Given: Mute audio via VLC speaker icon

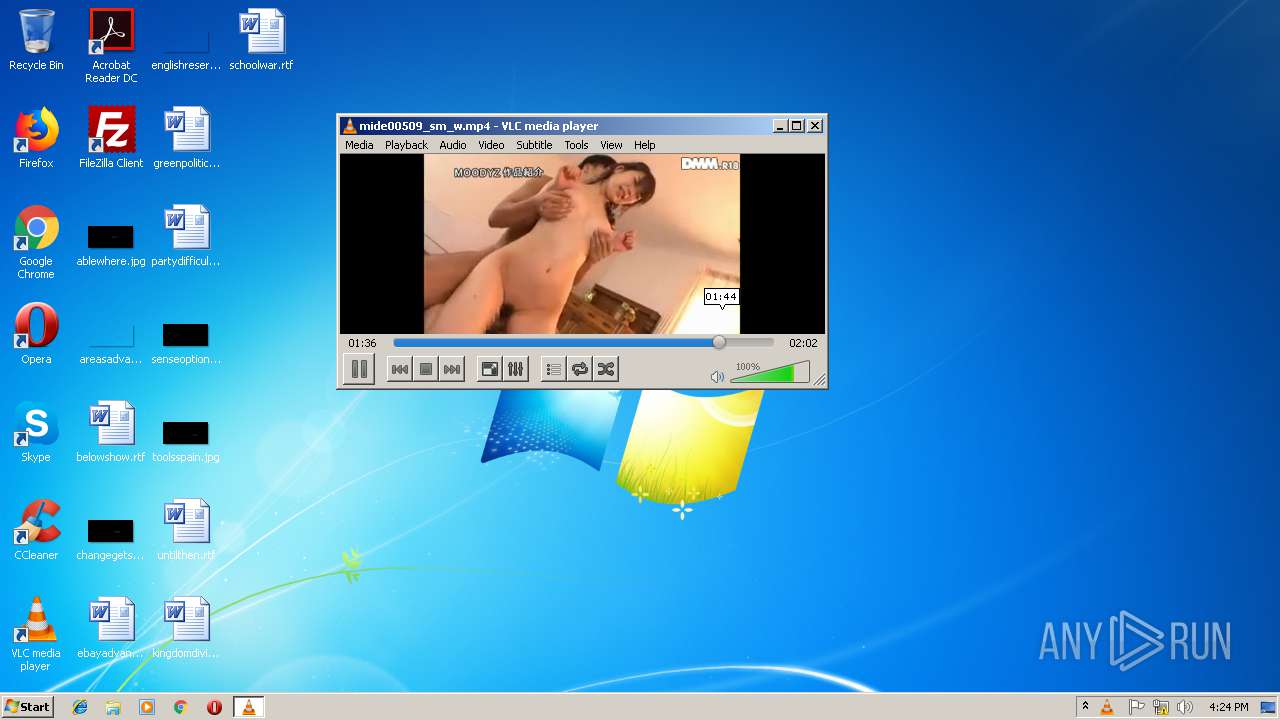Looking at the screenshot, I should (x=717, y=377).
